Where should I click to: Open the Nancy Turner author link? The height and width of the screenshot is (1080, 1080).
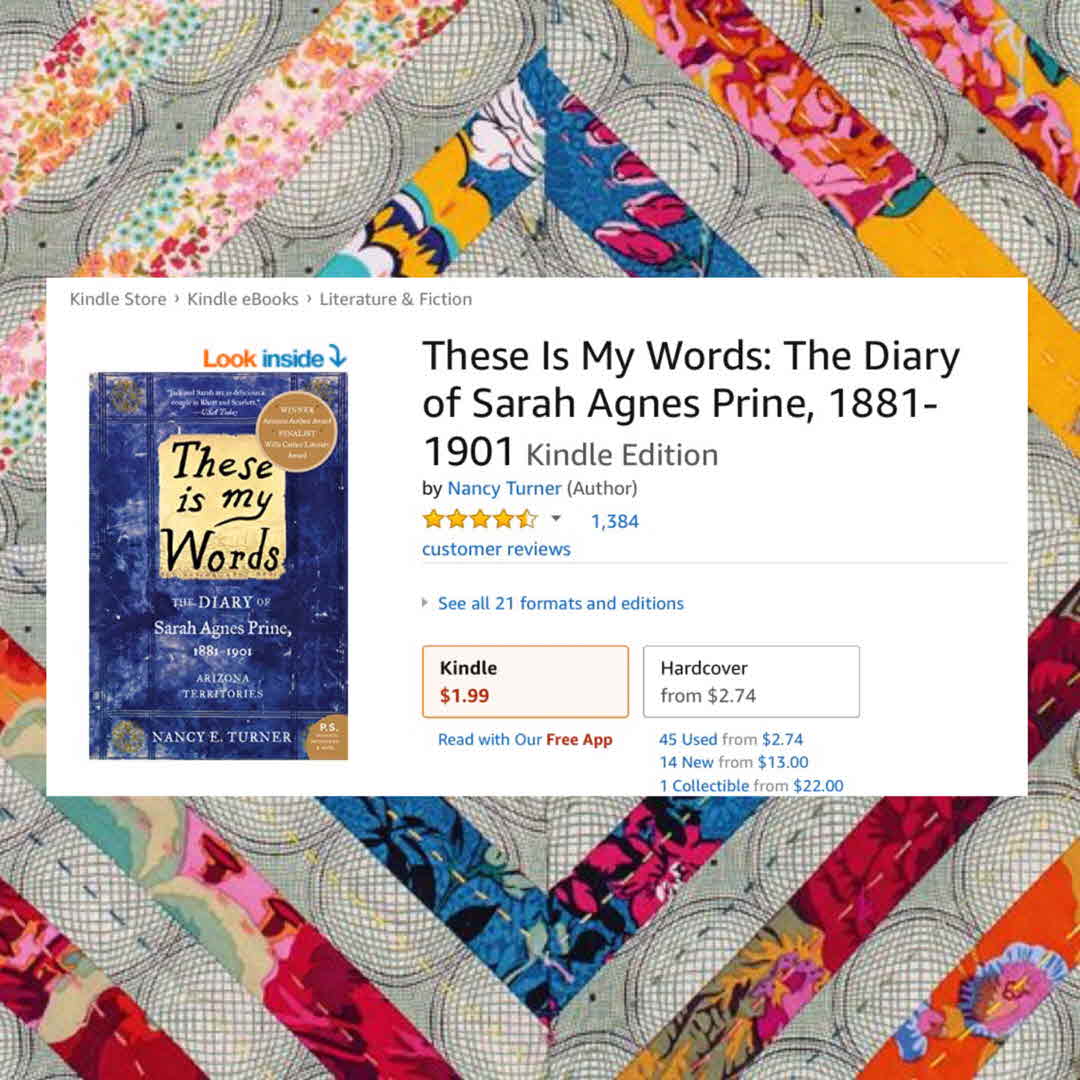coord(504,488)
